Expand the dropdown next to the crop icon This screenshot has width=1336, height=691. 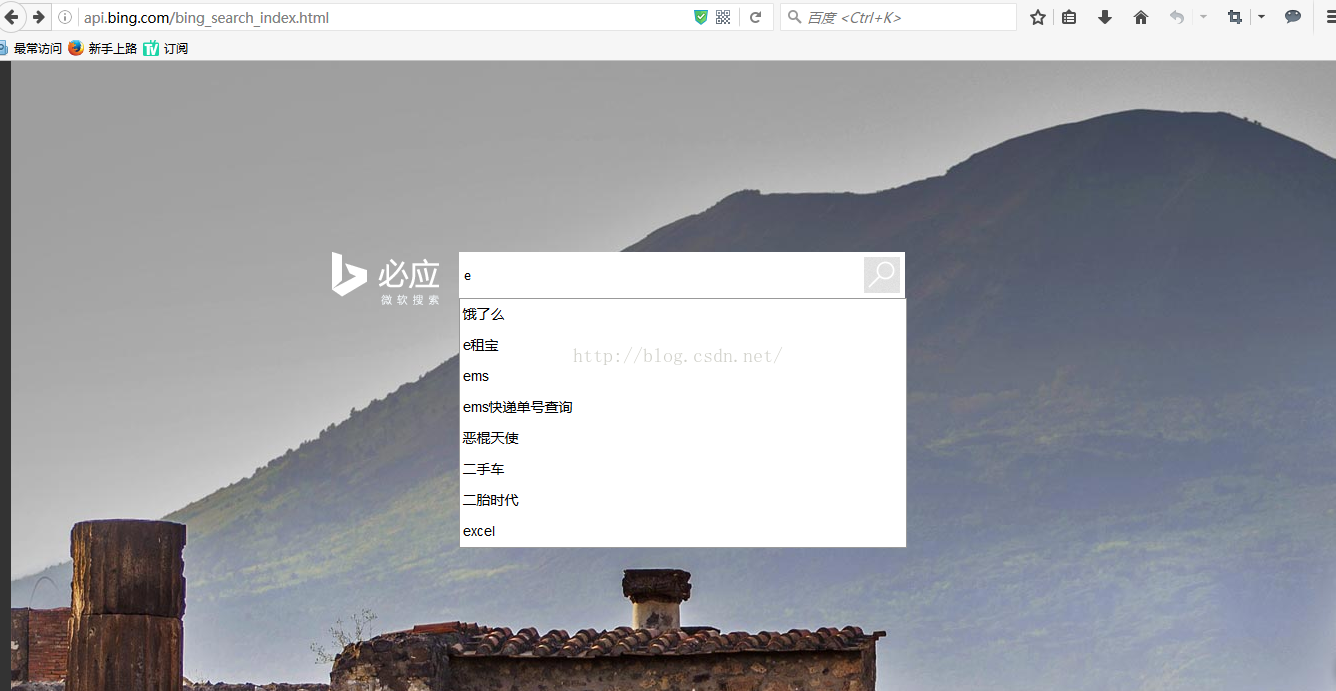tap(1261, 17)
